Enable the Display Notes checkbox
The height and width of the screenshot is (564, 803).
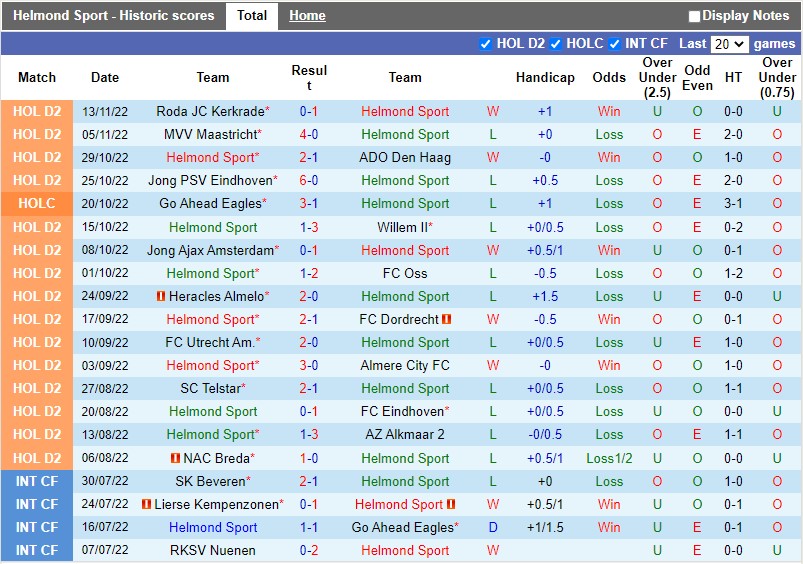tap(694, 16)
